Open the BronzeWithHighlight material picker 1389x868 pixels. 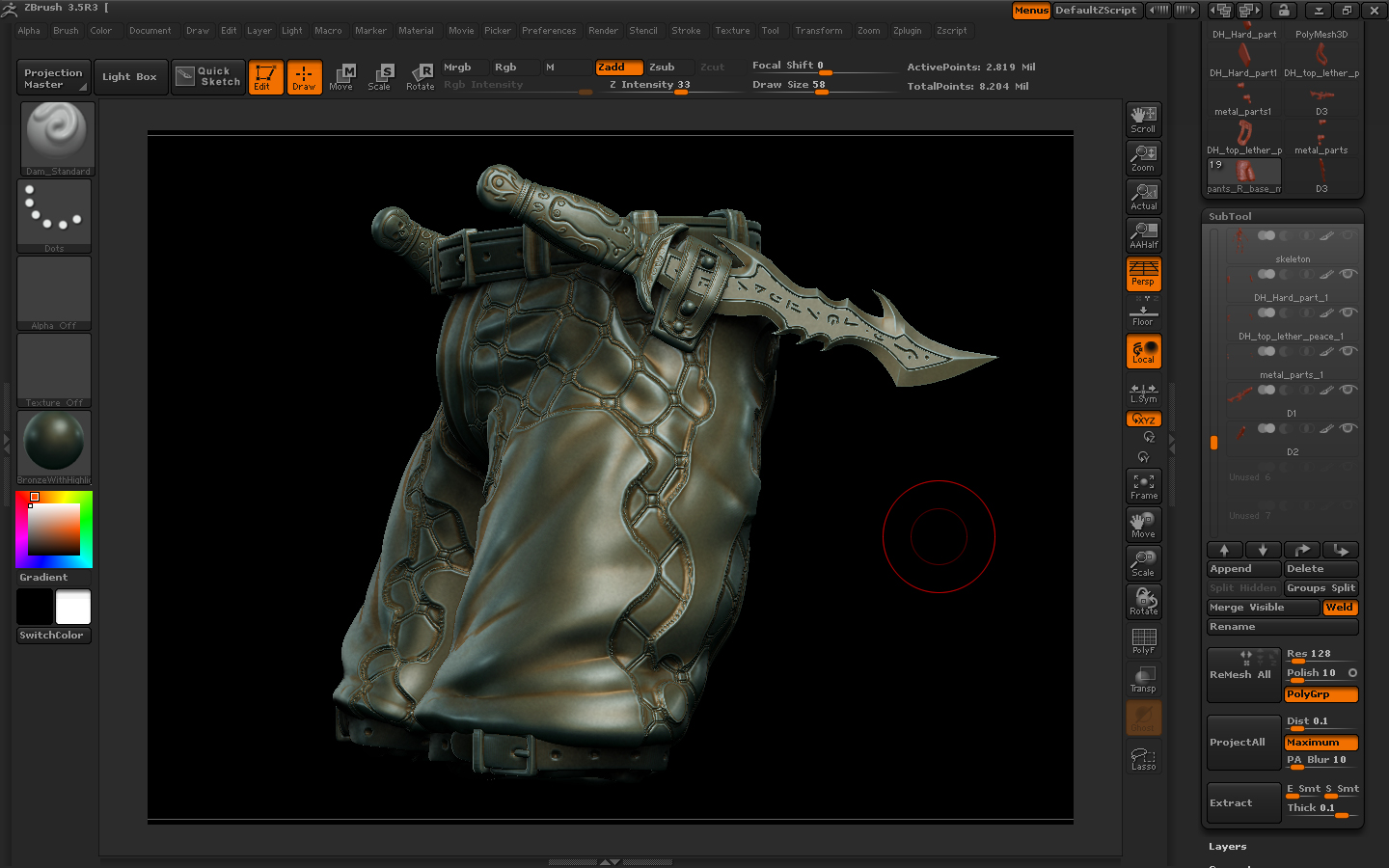(x=56, y=448)
